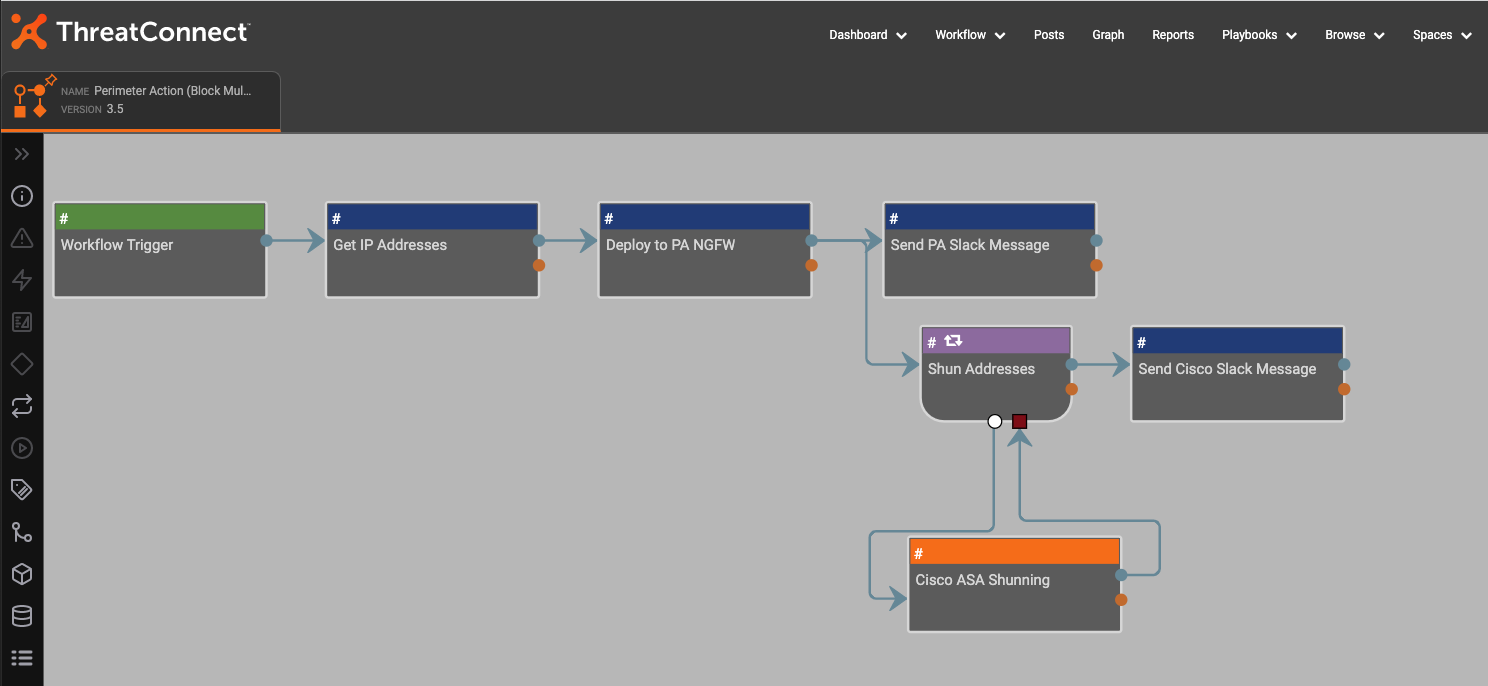Select the Get IP Addresses node
This screenshot has width=1488, height=686.
coord(433,250)
